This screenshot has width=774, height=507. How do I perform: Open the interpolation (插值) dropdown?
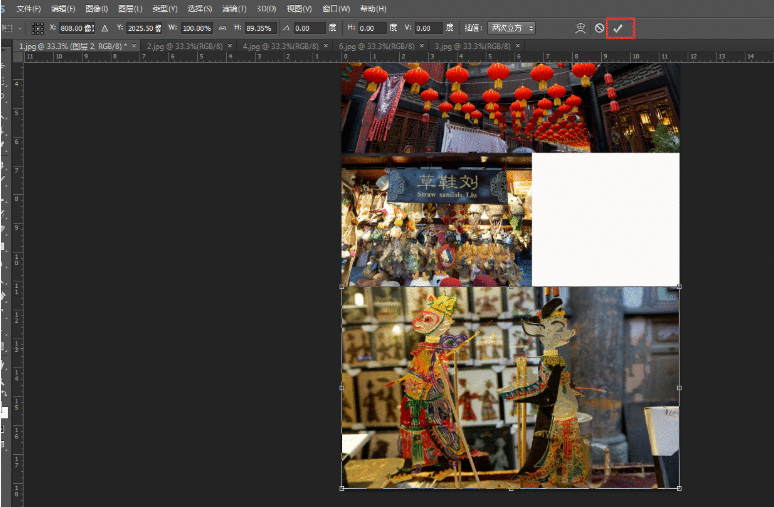[514, 28]
